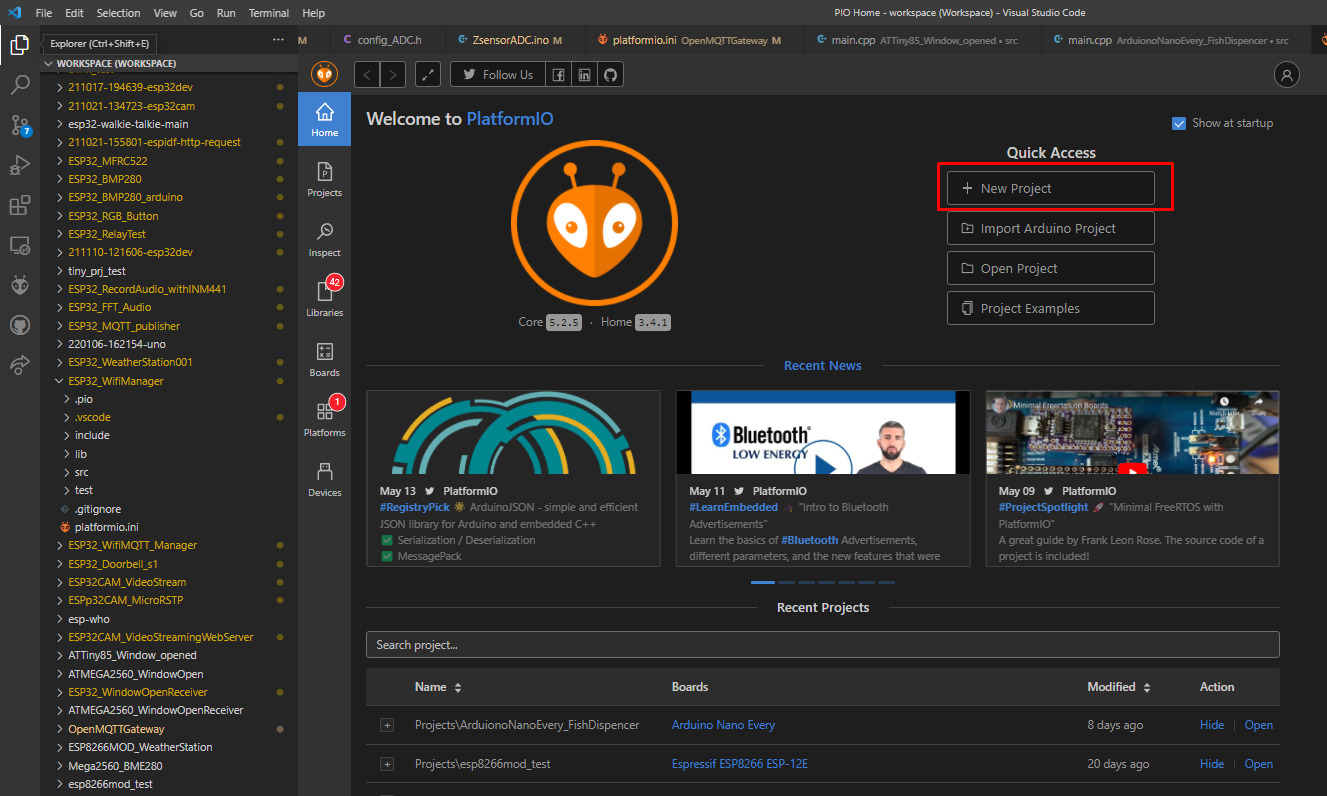The height and width of the screenshot is (796, 1327).
Task: Expand row Projects\ArduionoNanoEvery_FishDispencer with plus
Action: pos(387,725)
